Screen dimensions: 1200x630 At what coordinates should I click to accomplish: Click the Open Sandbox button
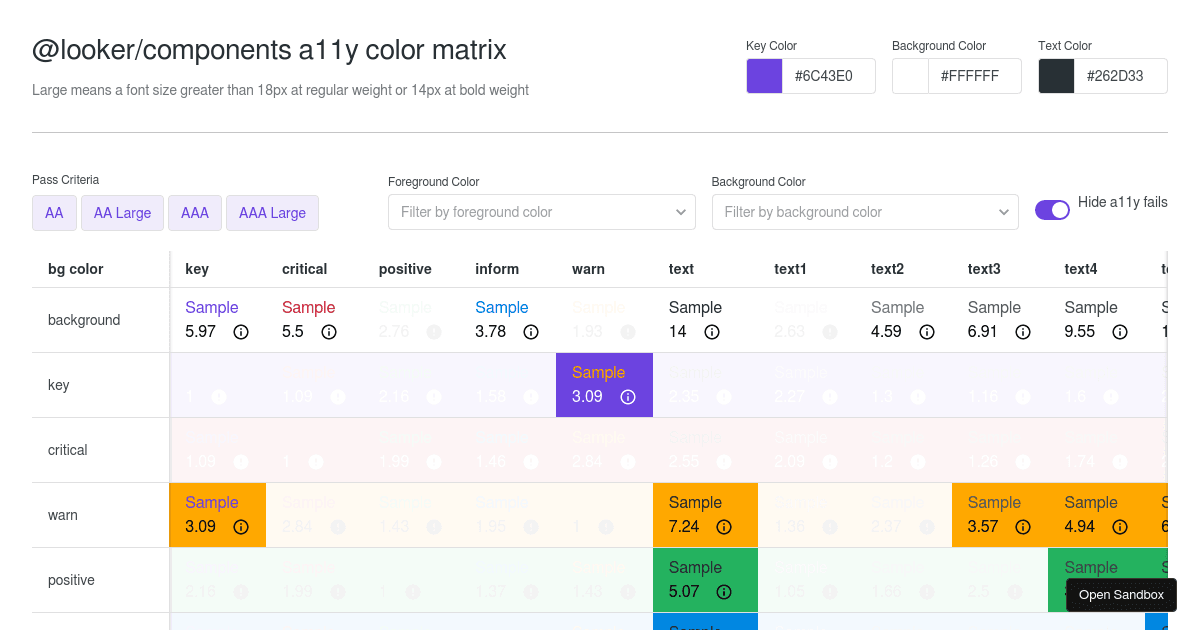1121,595
